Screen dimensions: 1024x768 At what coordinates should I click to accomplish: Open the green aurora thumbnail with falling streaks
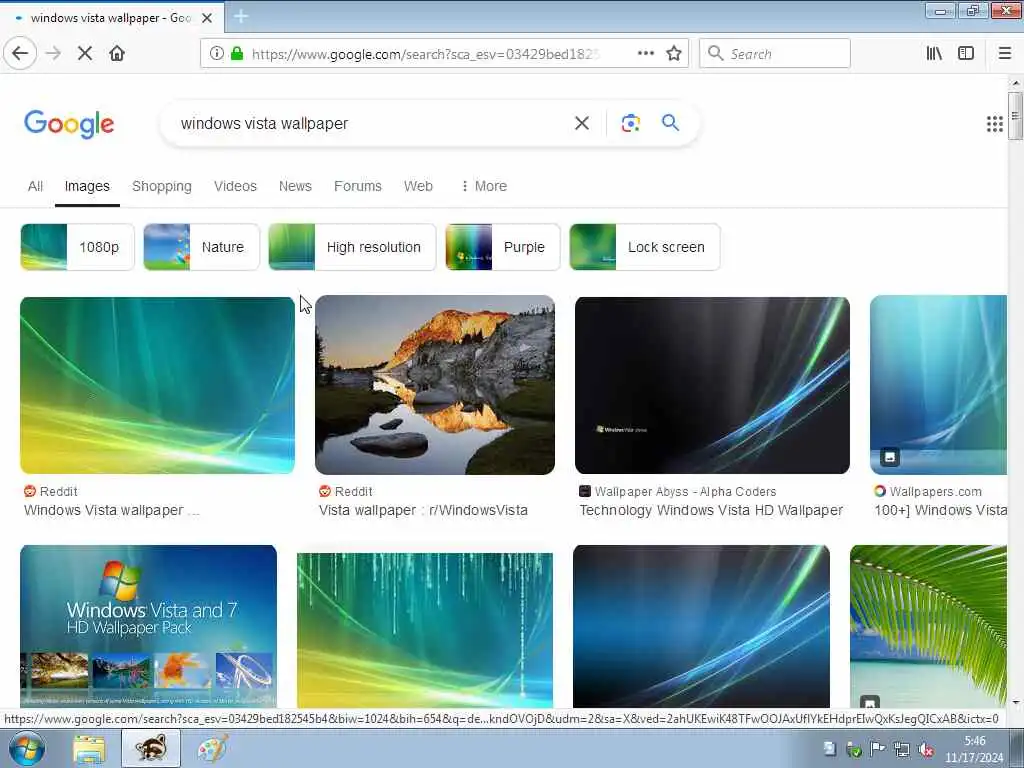coord(424,630)
